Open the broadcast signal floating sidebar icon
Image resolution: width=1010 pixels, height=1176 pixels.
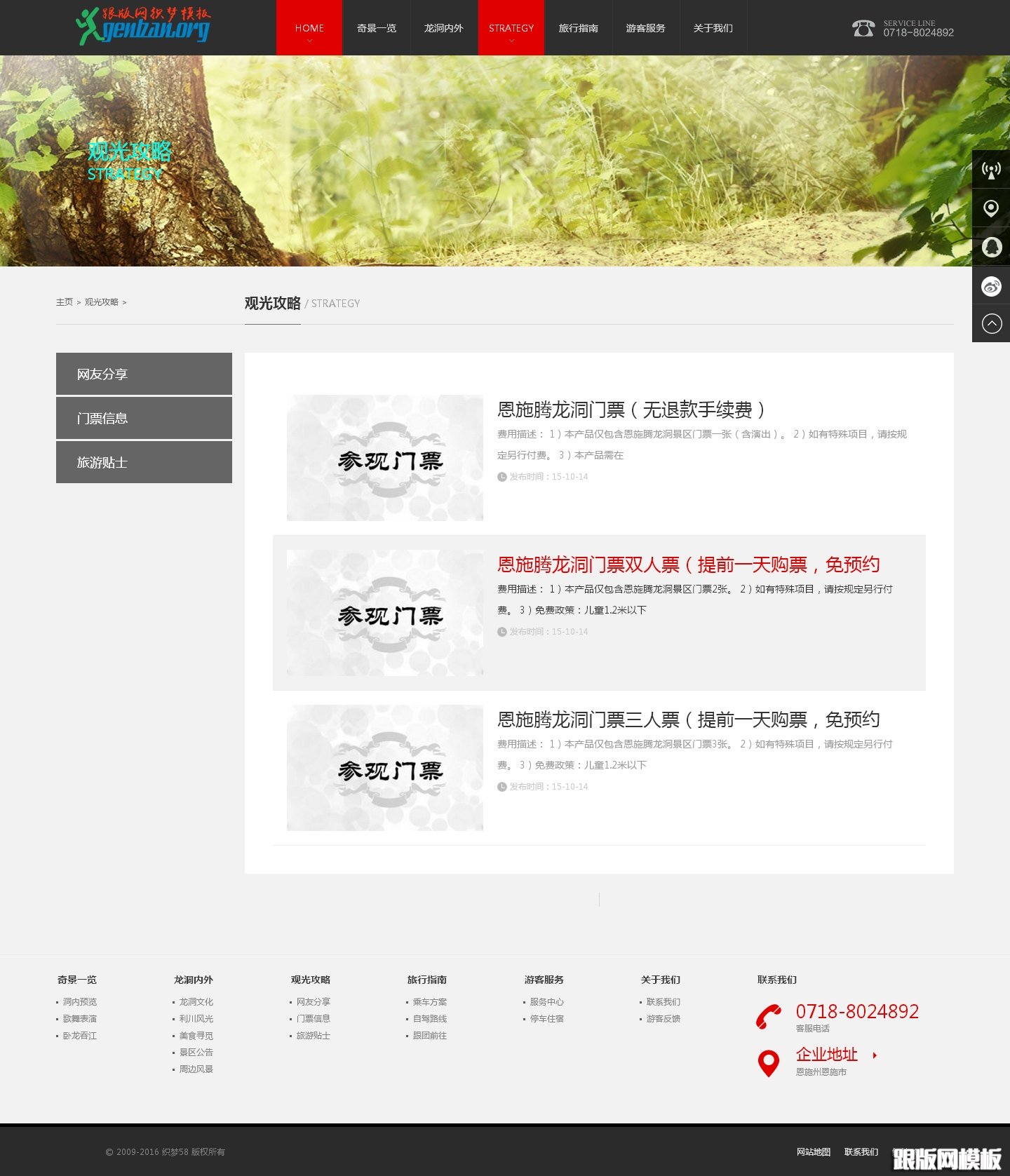(x=991, y=169)
